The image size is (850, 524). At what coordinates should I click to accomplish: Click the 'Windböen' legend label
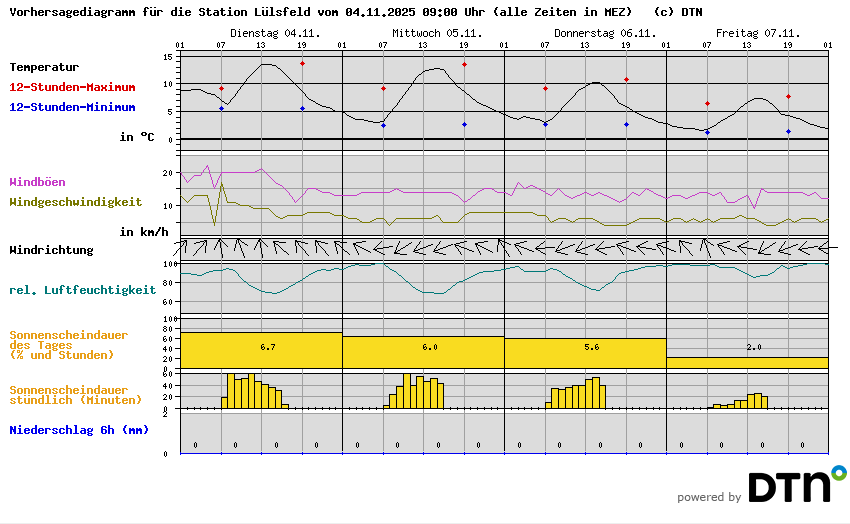click(x=37, y=182)
